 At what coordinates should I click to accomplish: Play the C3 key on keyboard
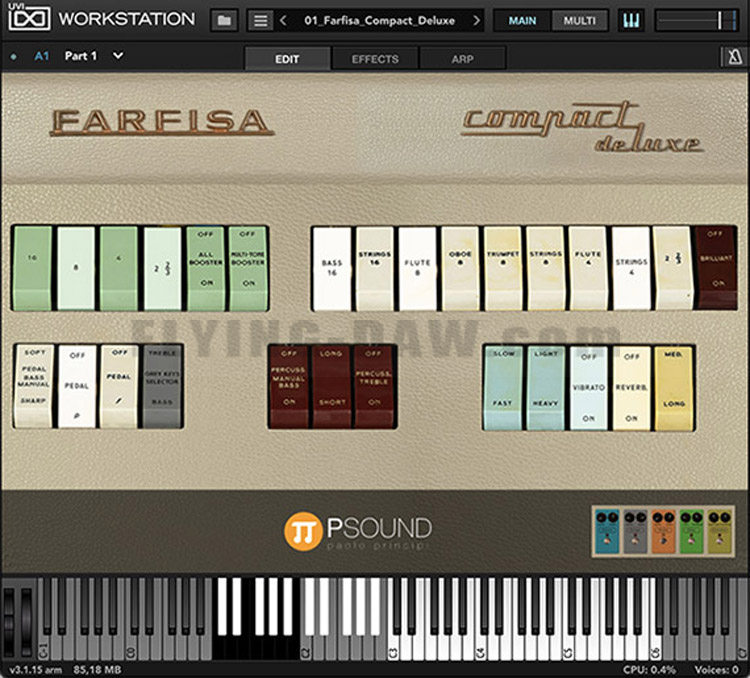[x=394, y=648]
